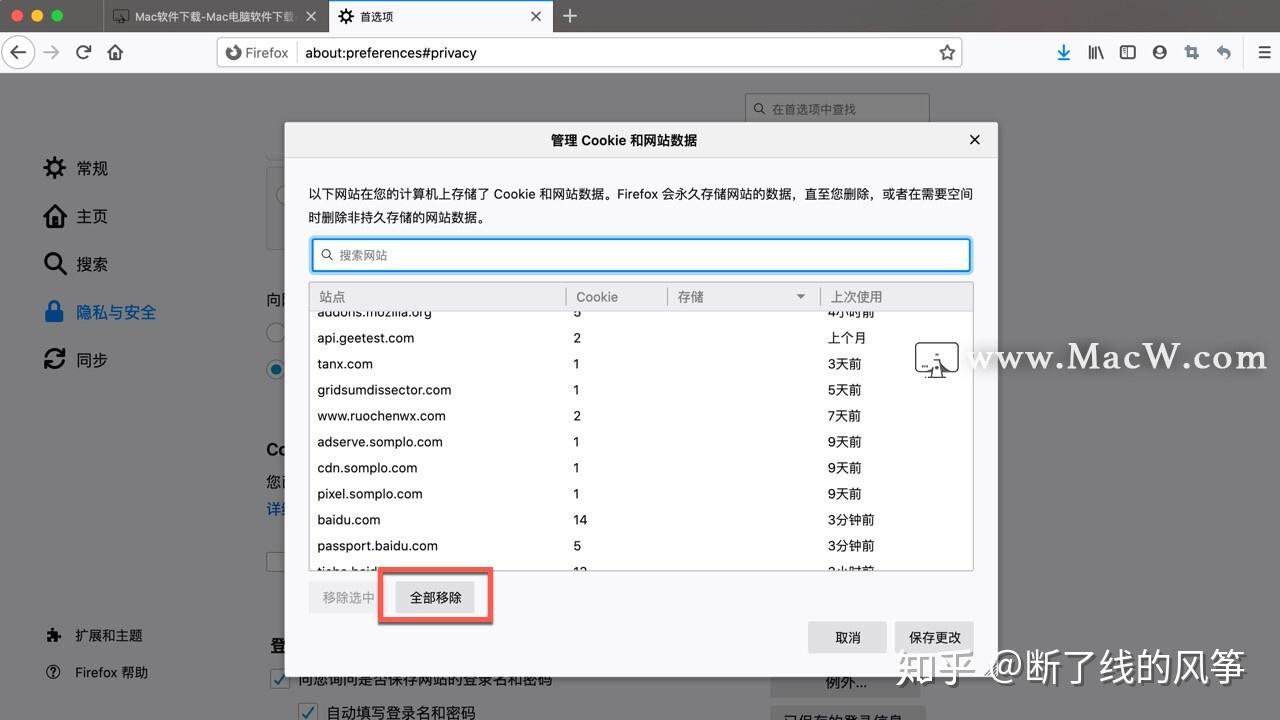Uncheck 询问您是否保存网站的登录名和密码
This screenshot has height=720, width=1280.
point(281,678)
